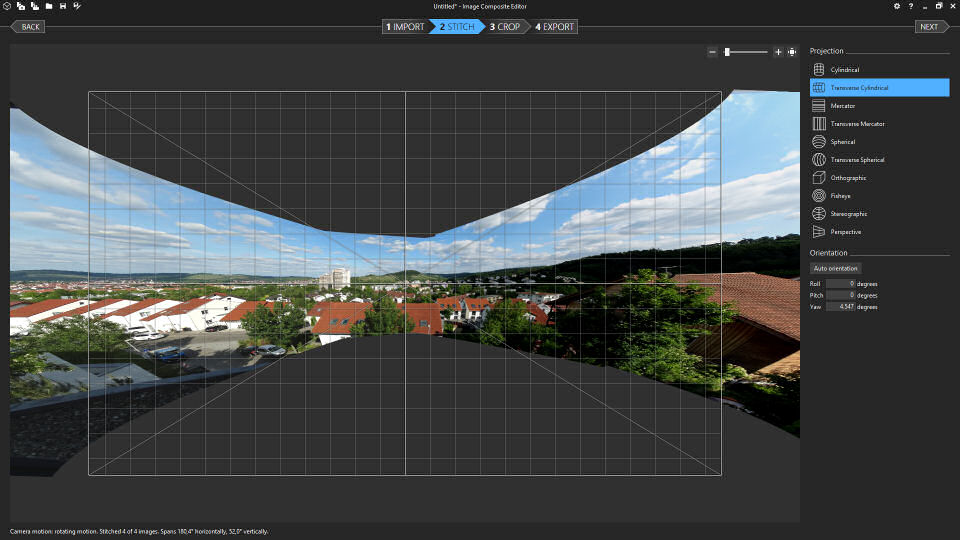
Task: Switch to the 4 EXPORT step
Action: tap(555, 27)
